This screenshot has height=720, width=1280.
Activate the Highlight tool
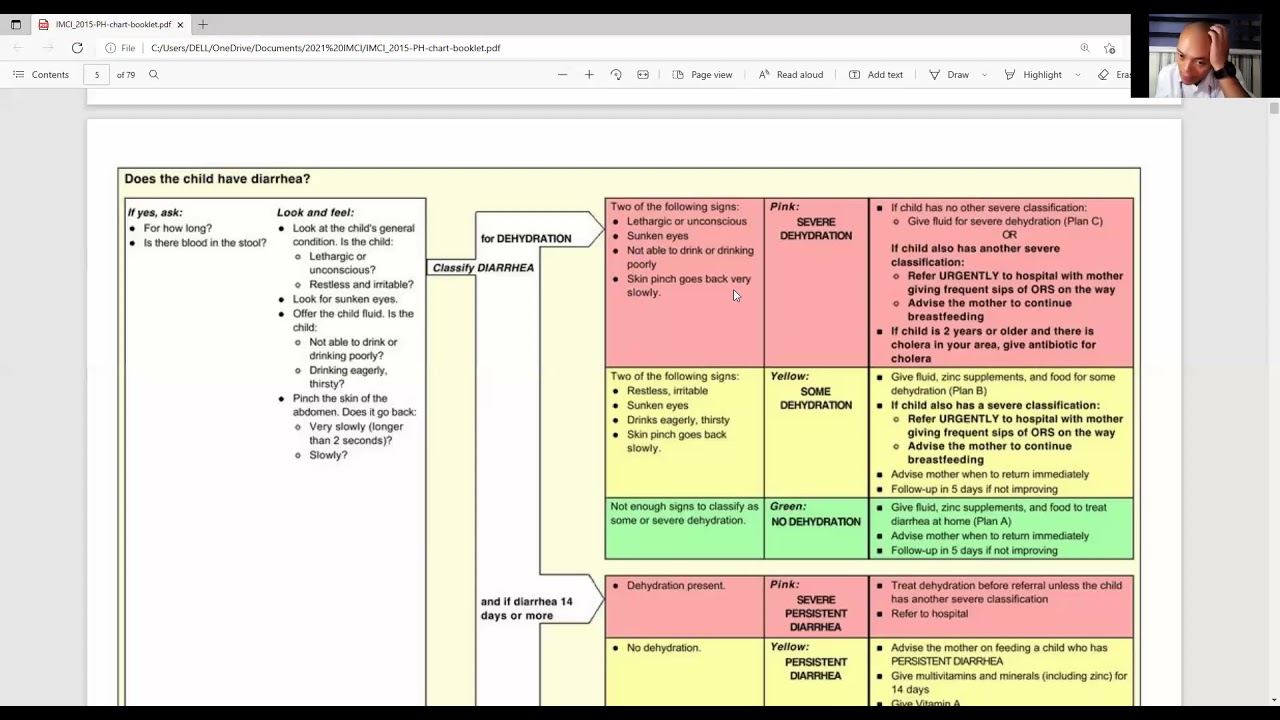pos(1033,75)
